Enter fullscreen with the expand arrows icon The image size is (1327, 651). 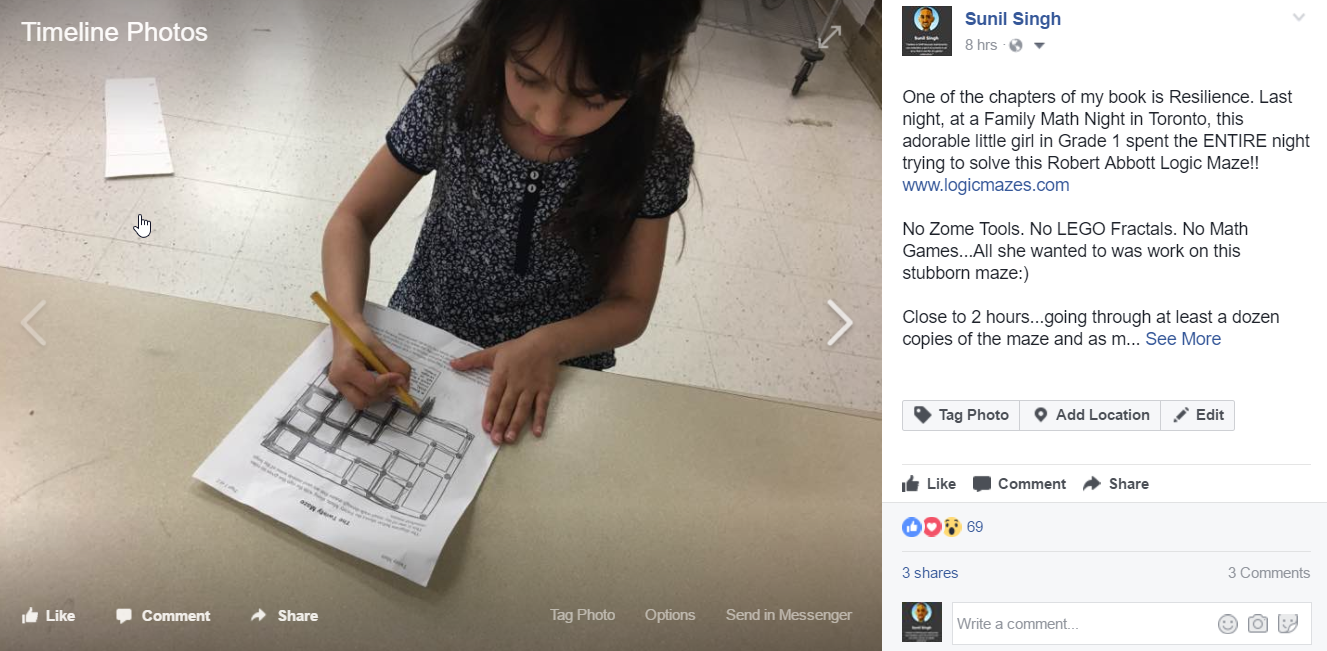coord(830,36)
